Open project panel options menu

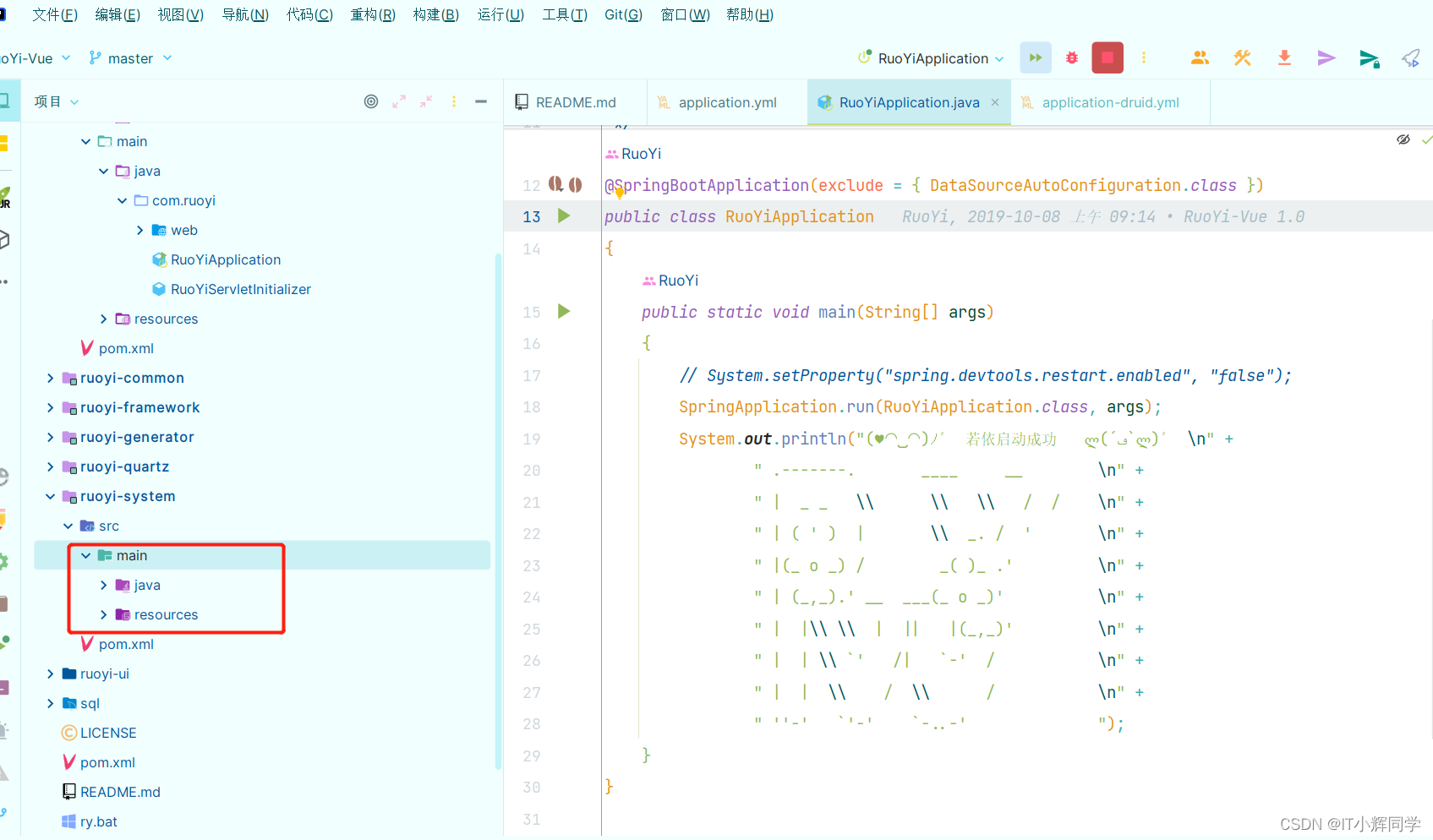click(x=454, y=101)
